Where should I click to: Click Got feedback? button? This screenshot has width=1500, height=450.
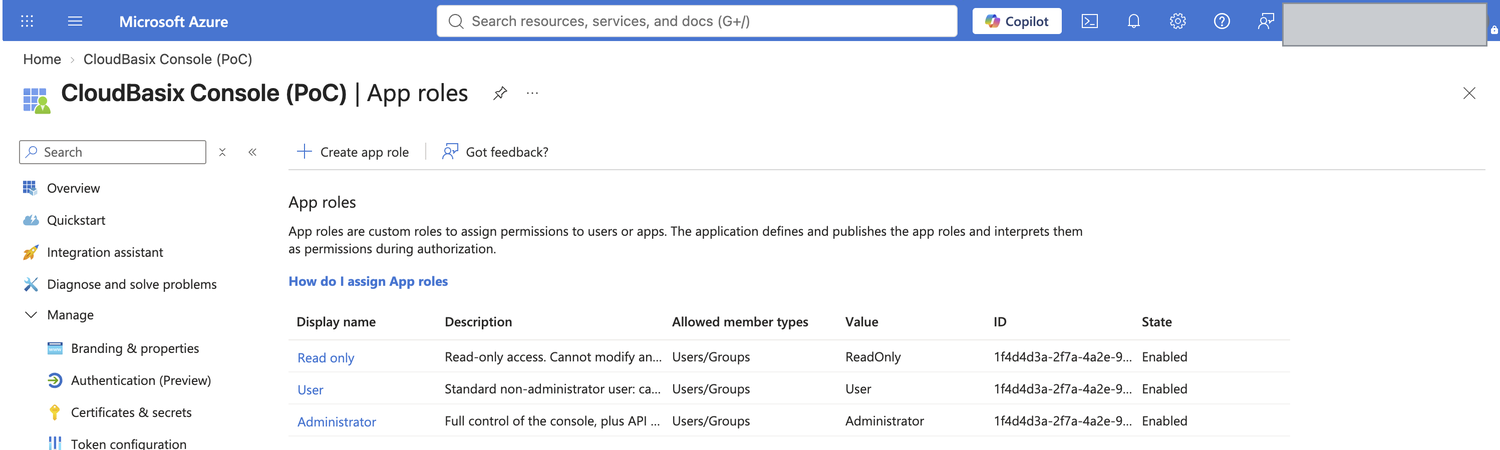pos(496,152)
